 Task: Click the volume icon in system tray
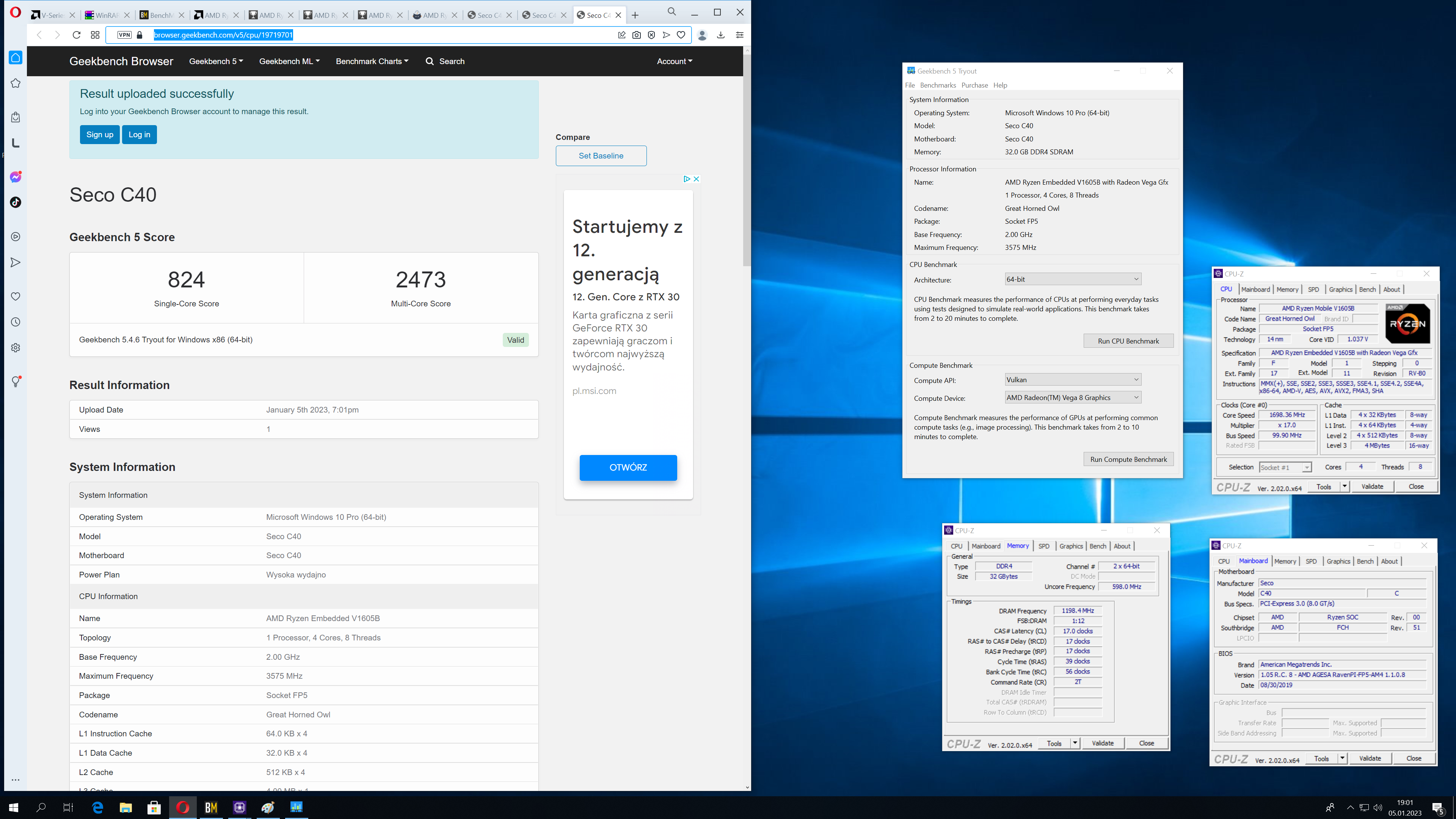(1377, 808)
